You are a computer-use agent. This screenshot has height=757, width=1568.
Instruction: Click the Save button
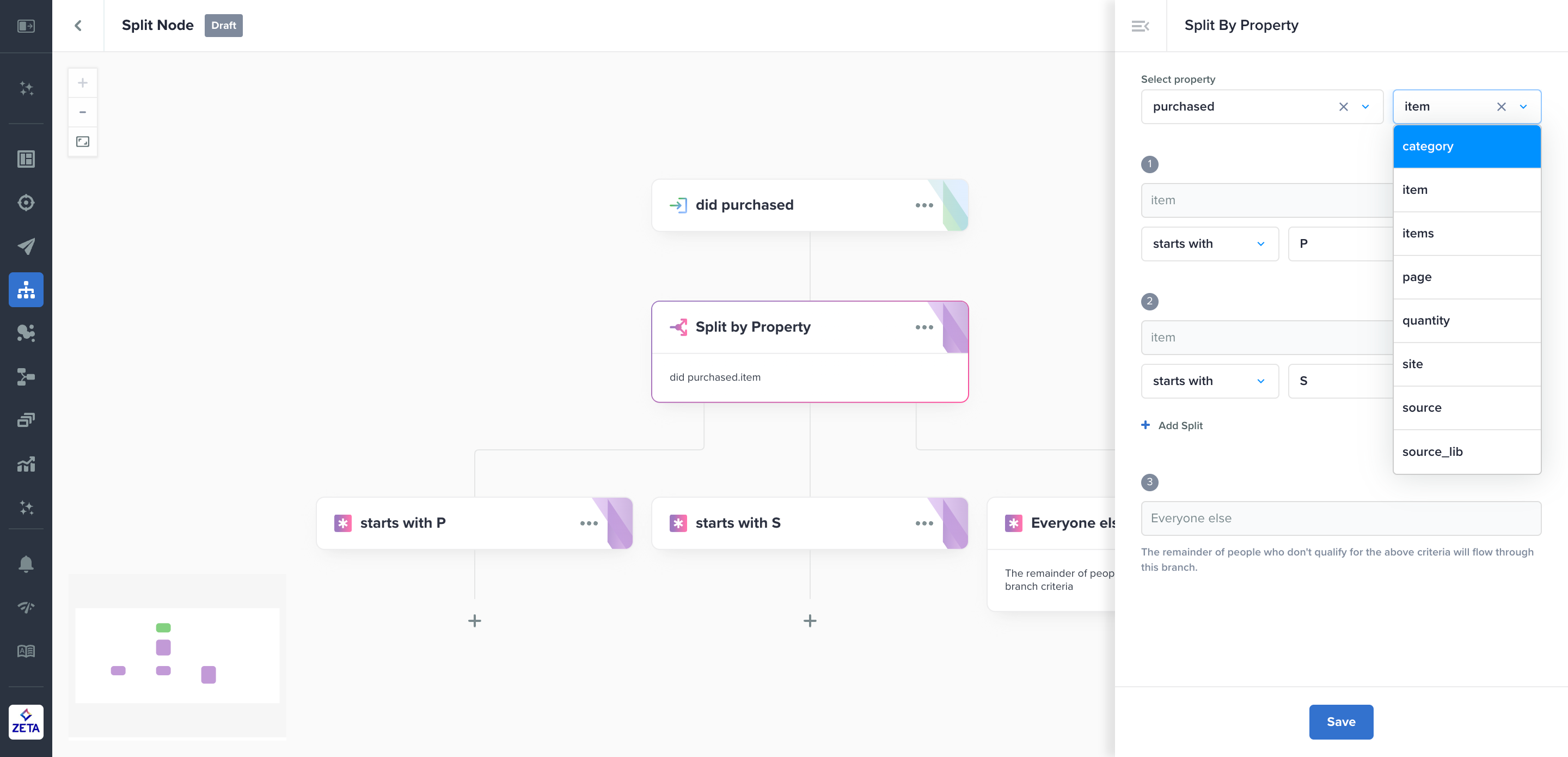[x=1340, y=722]
